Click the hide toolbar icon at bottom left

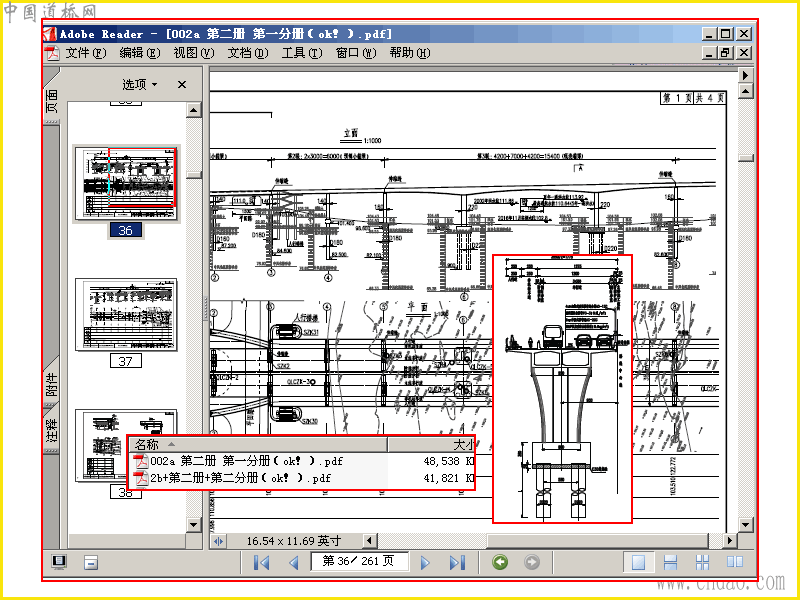[91, 563]
